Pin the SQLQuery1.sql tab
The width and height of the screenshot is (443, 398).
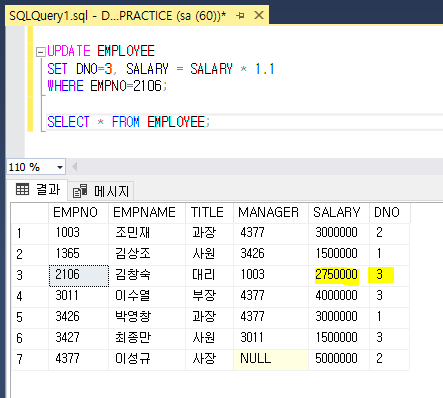pos(240,16)
